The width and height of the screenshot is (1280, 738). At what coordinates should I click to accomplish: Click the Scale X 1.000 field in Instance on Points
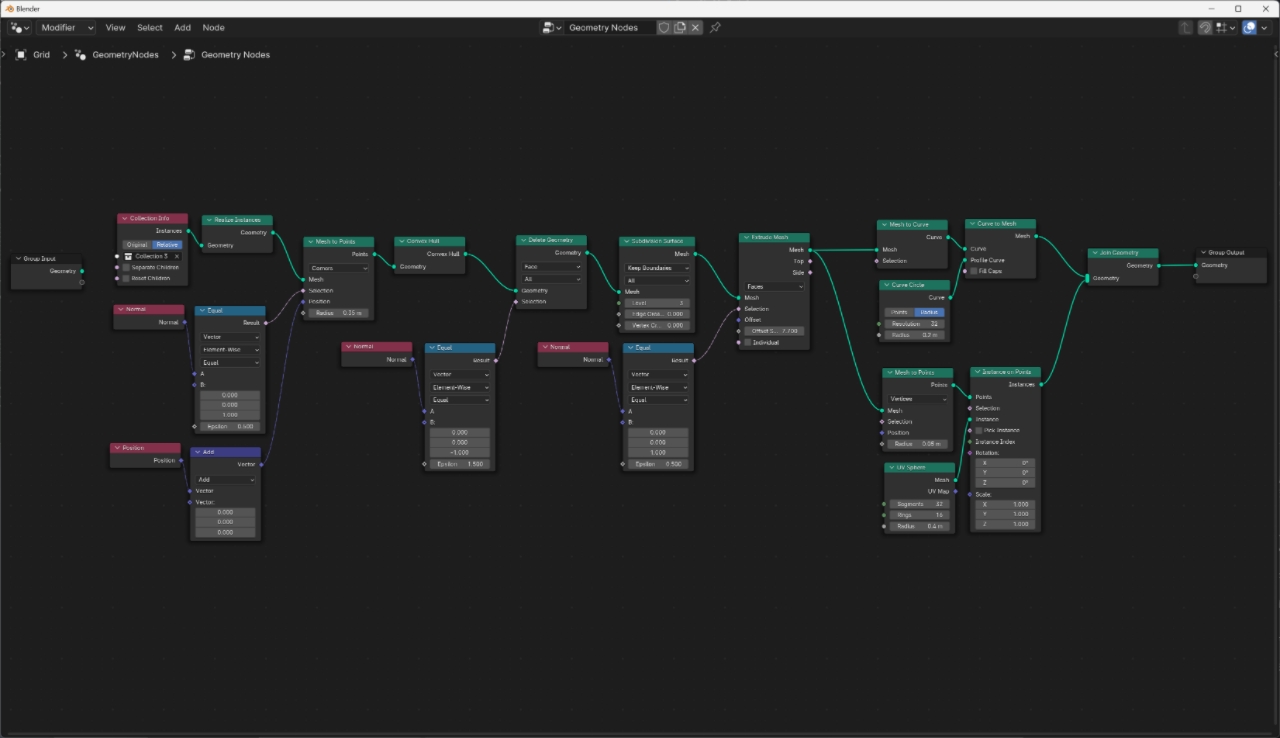click(x=1006, y=504)
